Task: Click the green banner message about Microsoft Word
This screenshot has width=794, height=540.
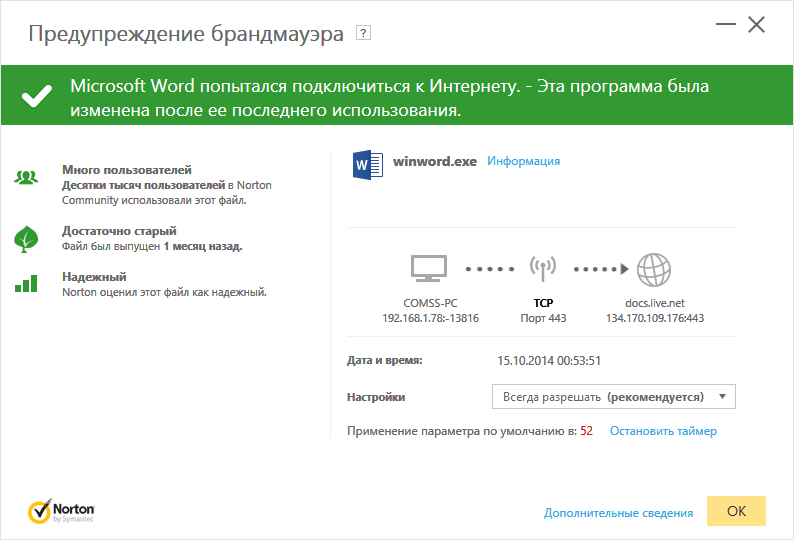Action: coord(389,98)
